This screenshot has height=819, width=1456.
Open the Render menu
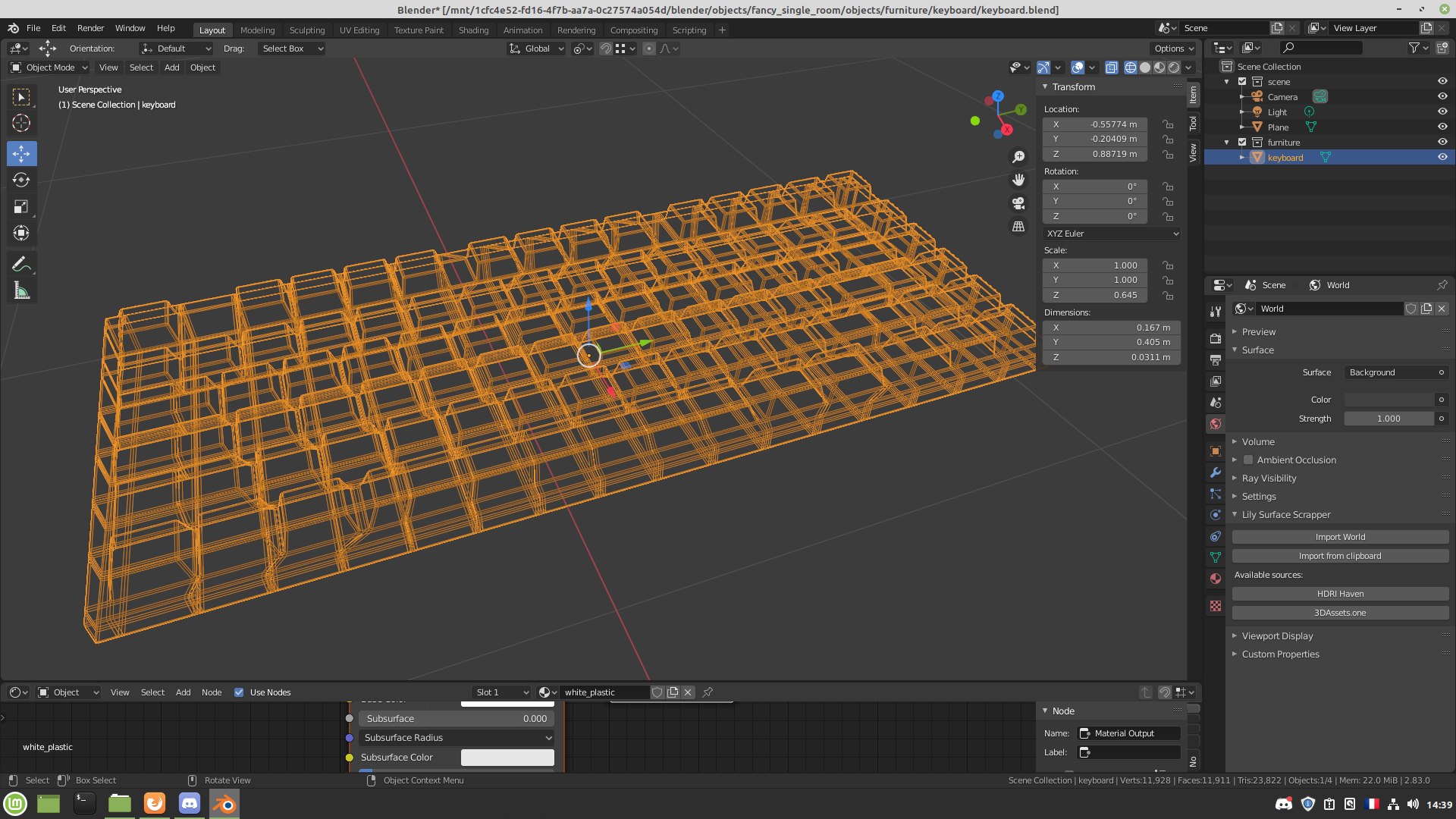(x=90, y=28)
